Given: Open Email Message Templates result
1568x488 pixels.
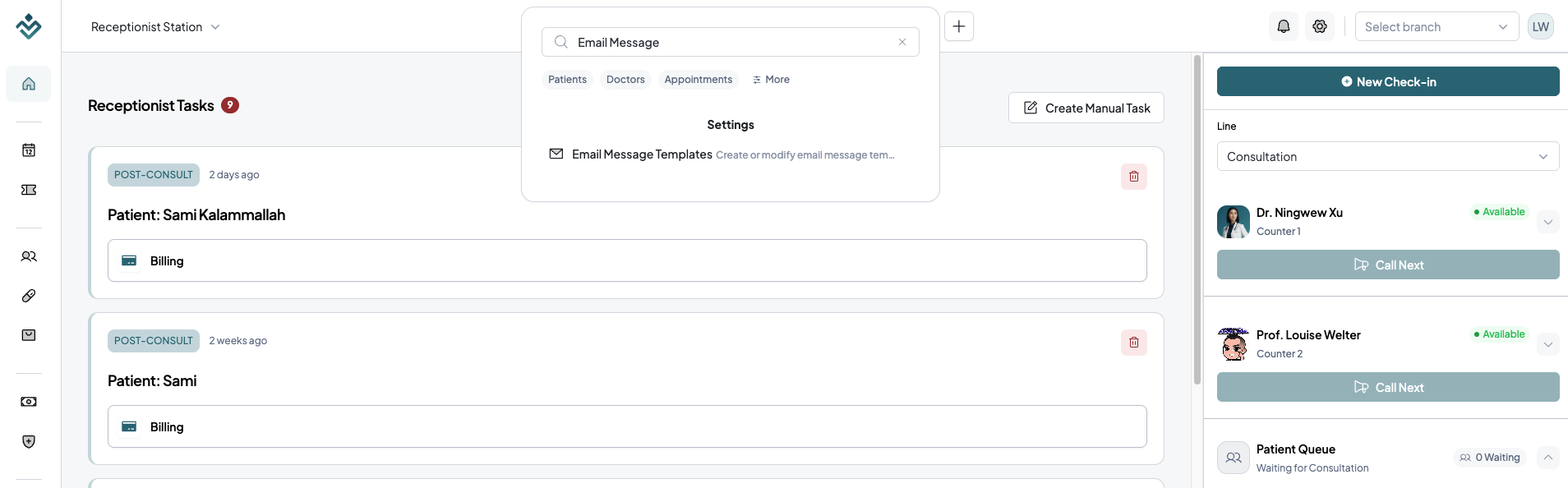Looking at the screenshot, I should click(x=731, y=154).
